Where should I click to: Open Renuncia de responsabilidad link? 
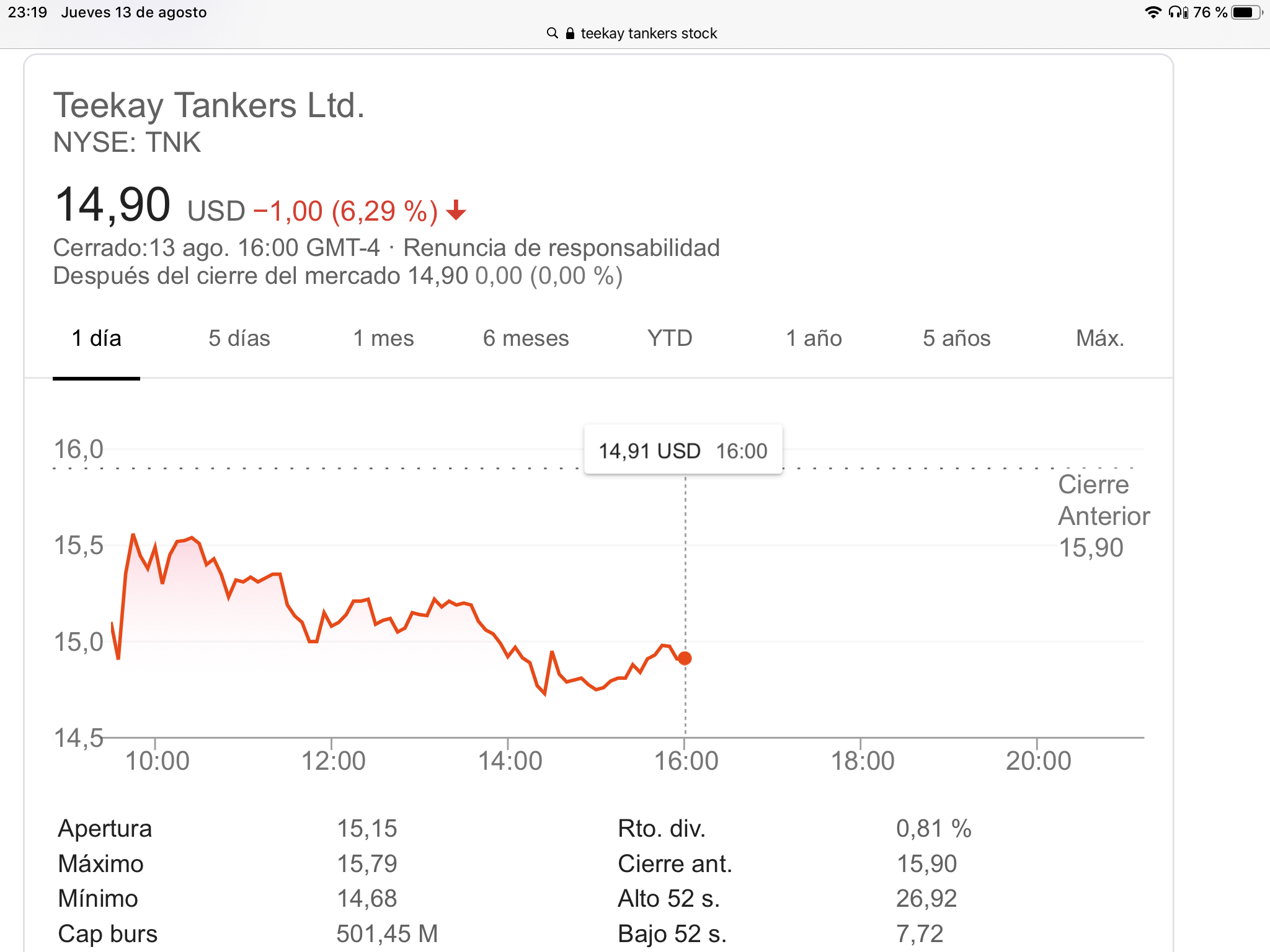561,248
